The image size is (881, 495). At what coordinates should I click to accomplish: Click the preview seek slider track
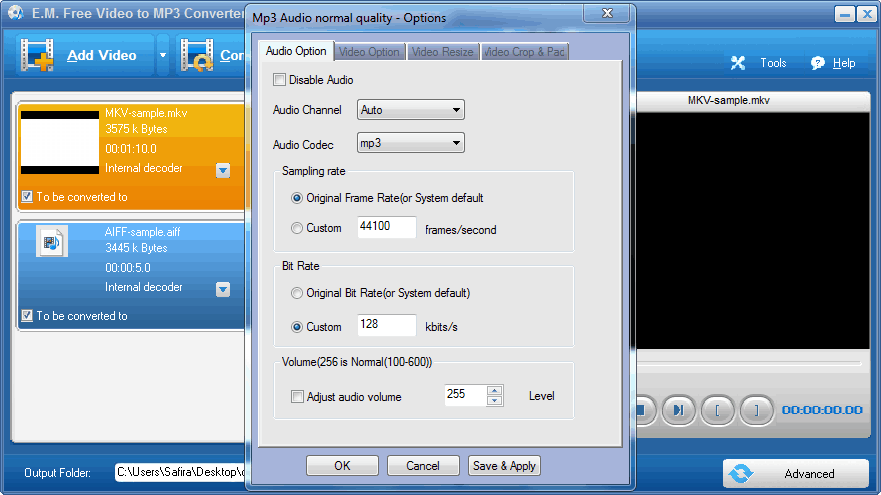(749, 364)
